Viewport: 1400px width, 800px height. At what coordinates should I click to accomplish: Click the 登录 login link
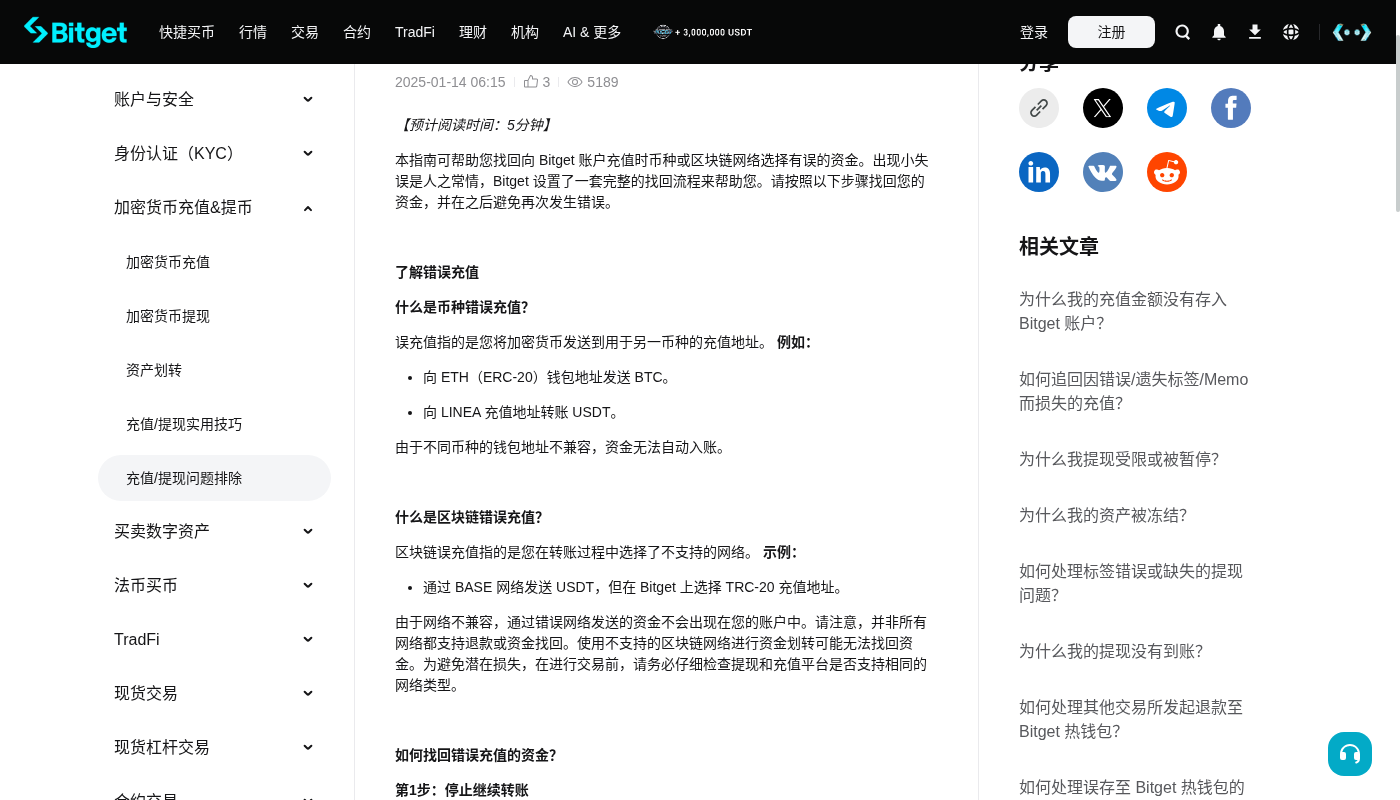pos(1034,32)
